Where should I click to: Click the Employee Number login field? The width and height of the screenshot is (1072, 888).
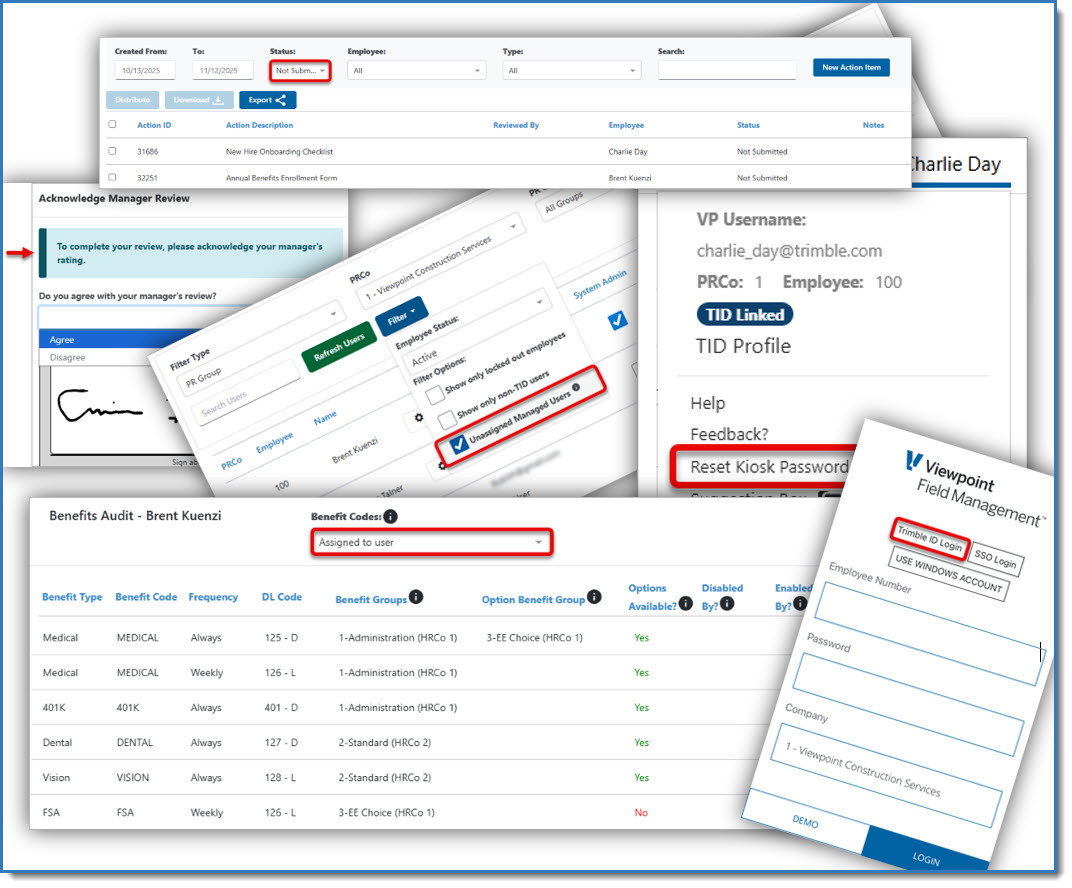click(929, 634)
